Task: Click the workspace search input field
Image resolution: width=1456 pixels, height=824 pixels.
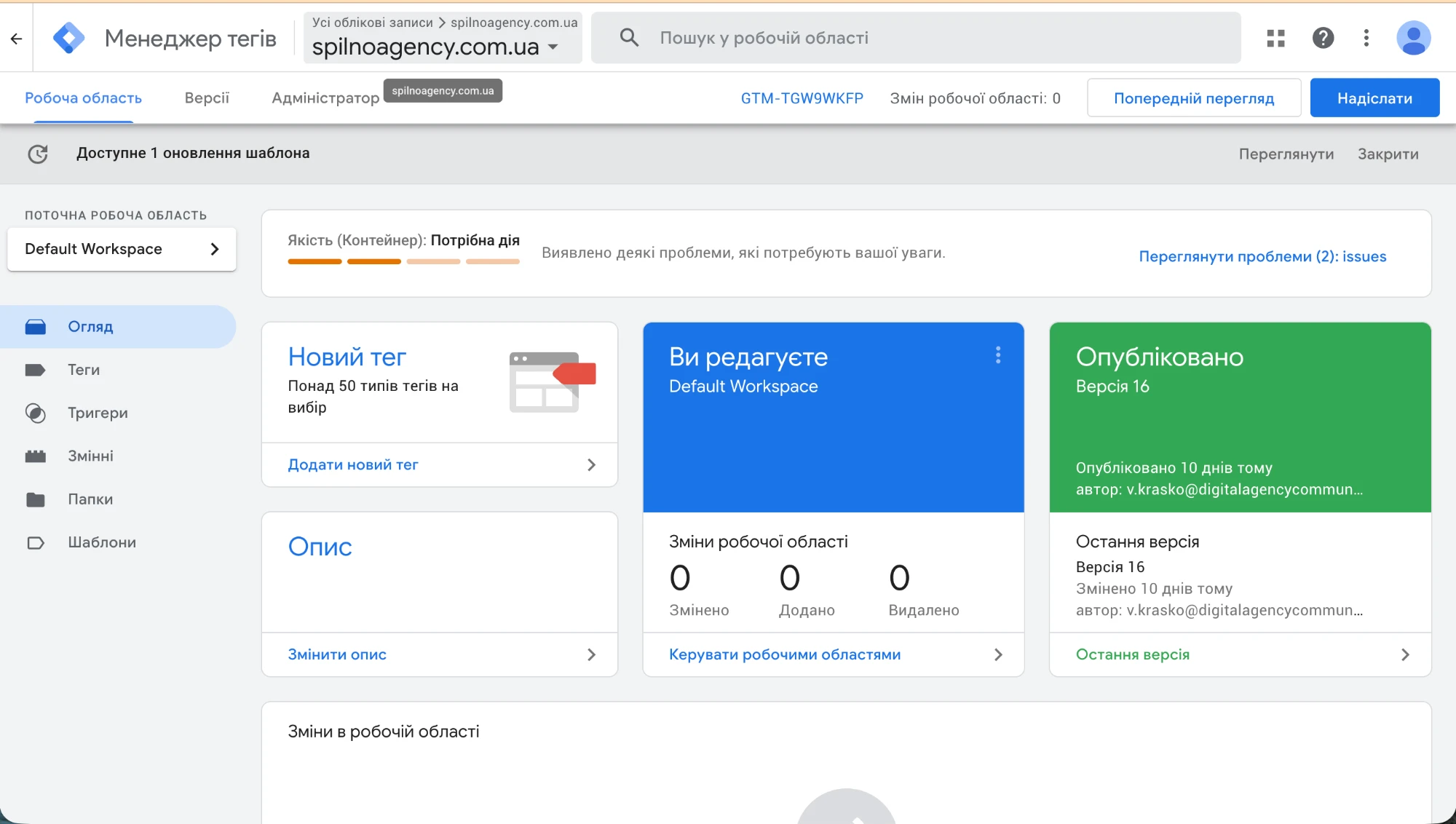Action: pyautogui.click(x=916, y=38)
